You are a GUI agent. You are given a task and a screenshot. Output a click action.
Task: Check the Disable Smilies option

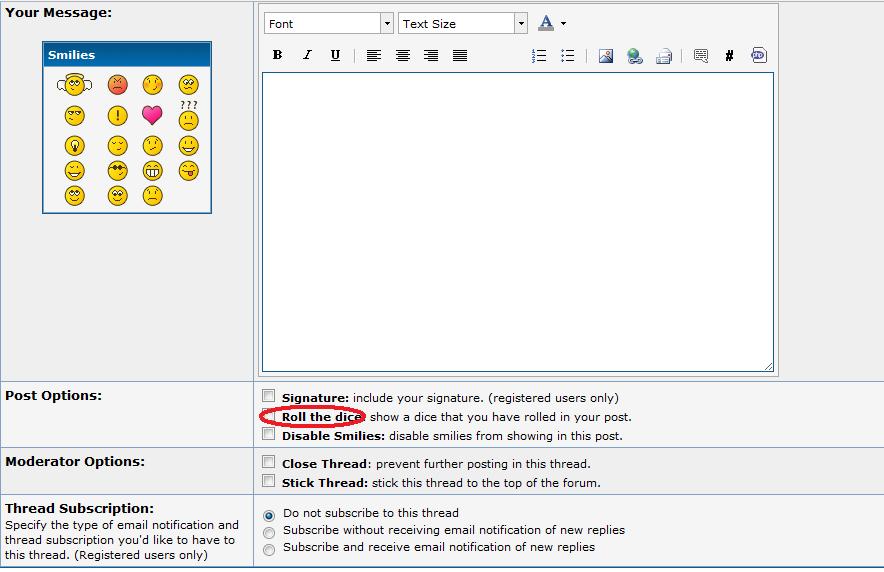pyautogui.click(x=268, y=435)
